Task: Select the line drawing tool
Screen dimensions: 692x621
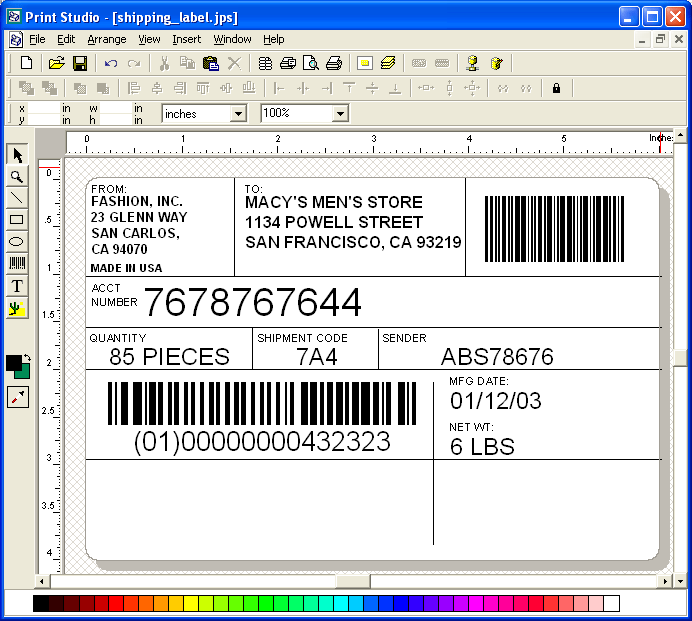Action: coord(17,198)
